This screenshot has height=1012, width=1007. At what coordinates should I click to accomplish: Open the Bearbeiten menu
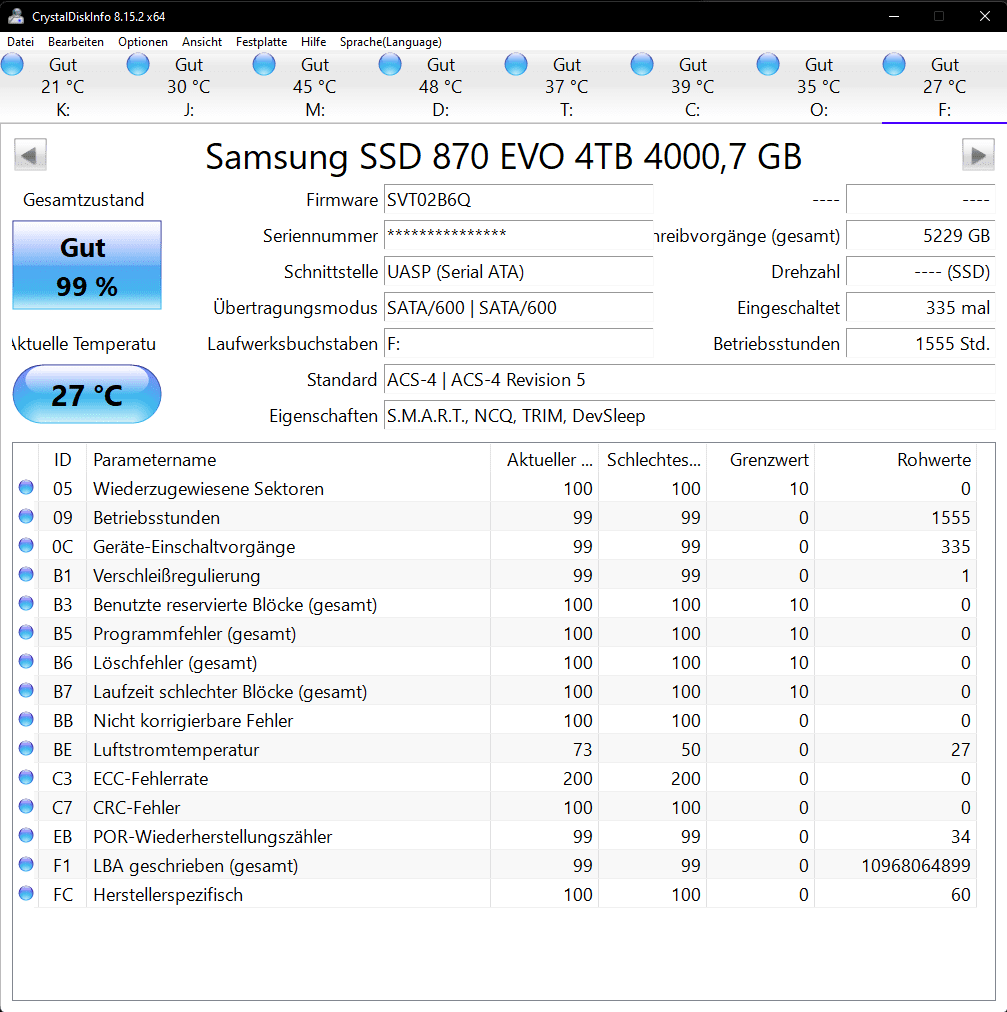click(x=76, y=42)
